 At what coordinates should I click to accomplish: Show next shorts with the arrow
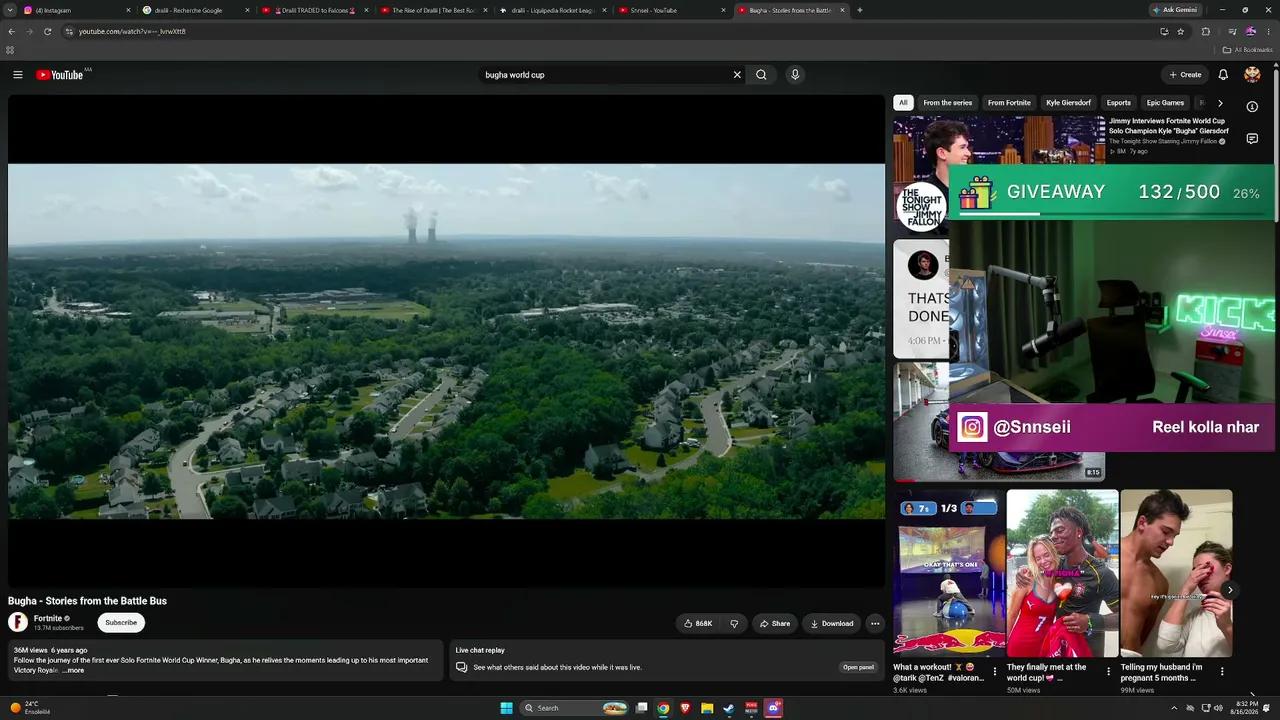(1230, 590)
